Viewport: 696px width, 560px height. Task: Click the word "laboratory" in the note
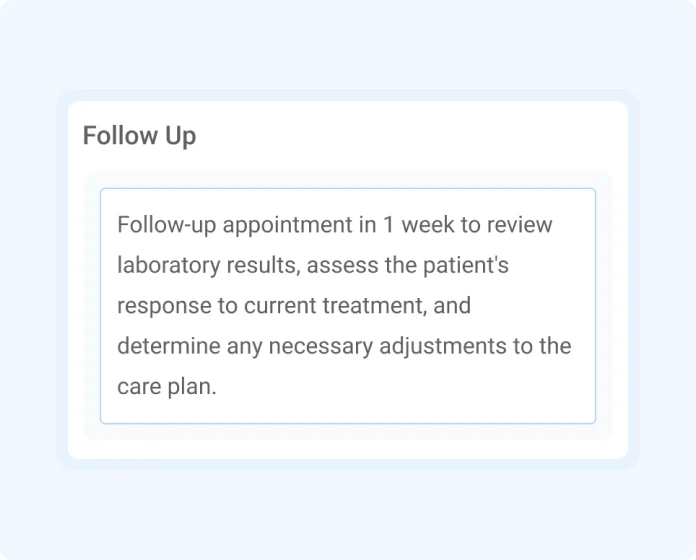pyautogui.click(x=169, y=265)
